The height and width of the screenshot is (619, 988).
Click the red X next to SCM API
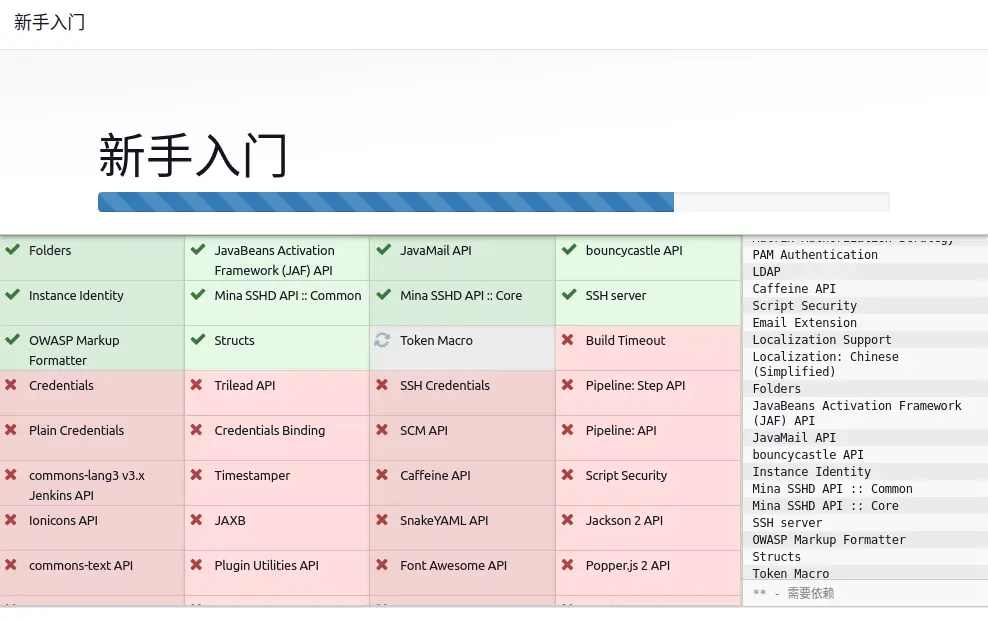click(382, 430)
